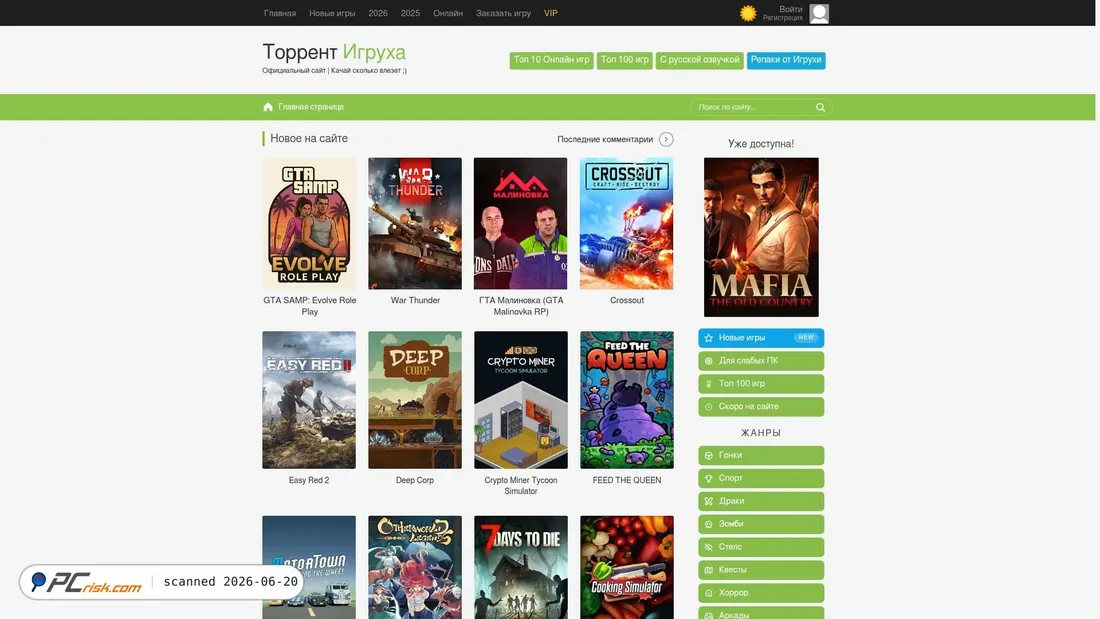Open Скоро на сайте sidebar button
Image resolution: width=1100 pixels, height=619 pixels.
pyautogui.click(x=761, y=406)
